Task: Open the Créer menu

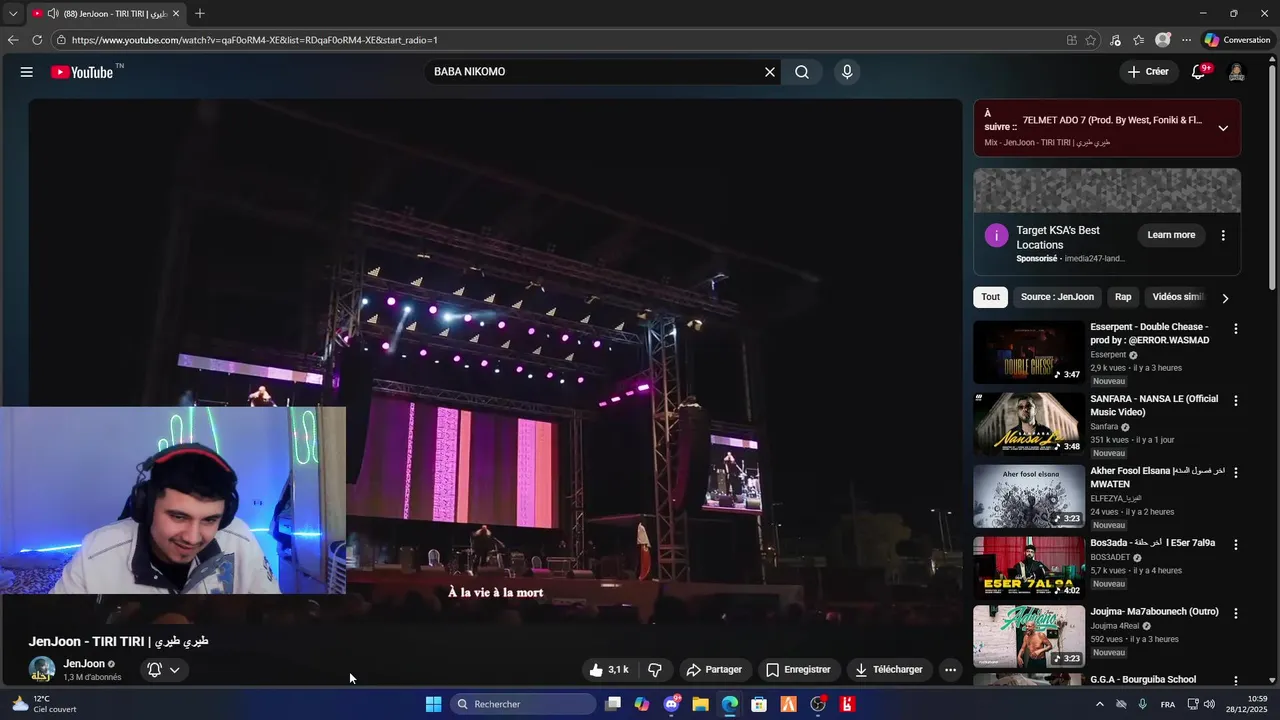Action: (1148, 72)
